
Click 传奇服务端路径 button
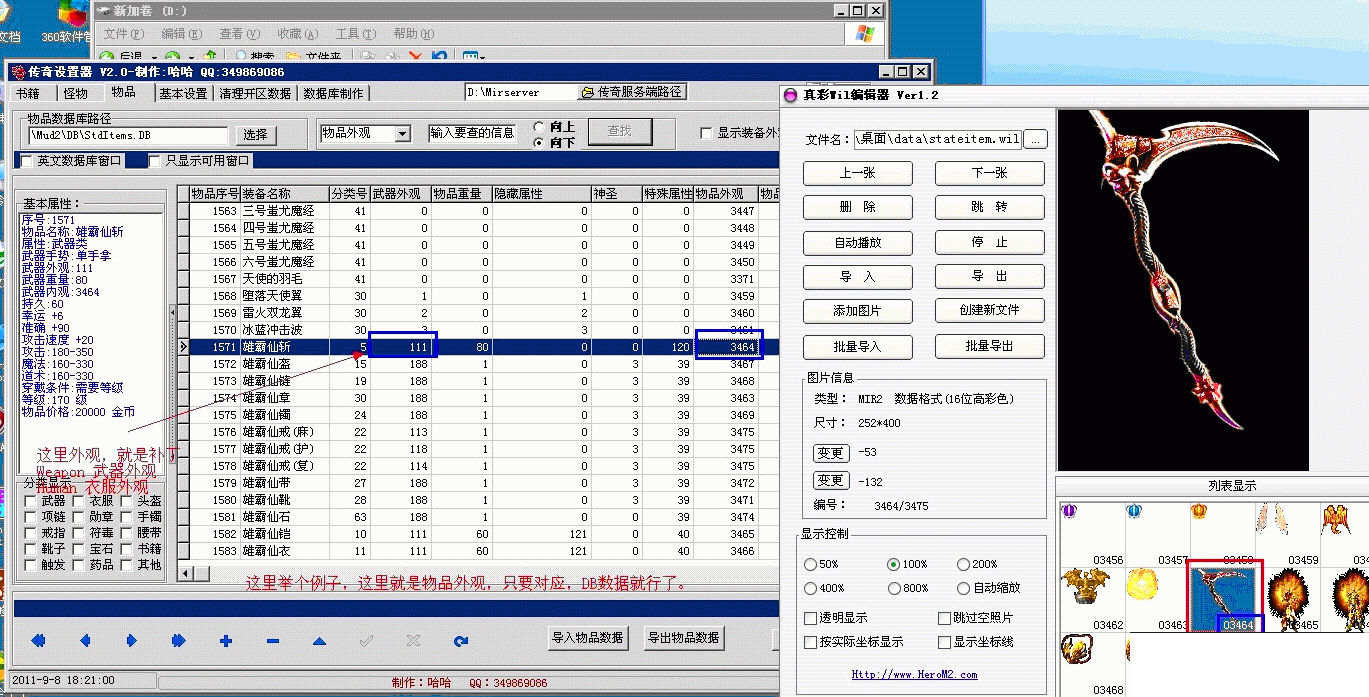631,92
